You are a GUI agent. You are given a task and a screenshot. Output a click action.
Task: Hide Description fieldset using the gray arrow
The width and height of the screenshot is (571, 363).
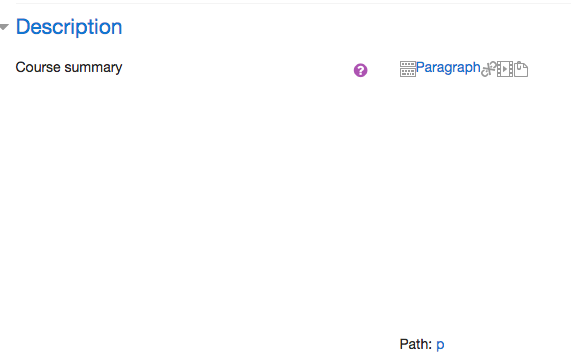click(x=4, y=27)
